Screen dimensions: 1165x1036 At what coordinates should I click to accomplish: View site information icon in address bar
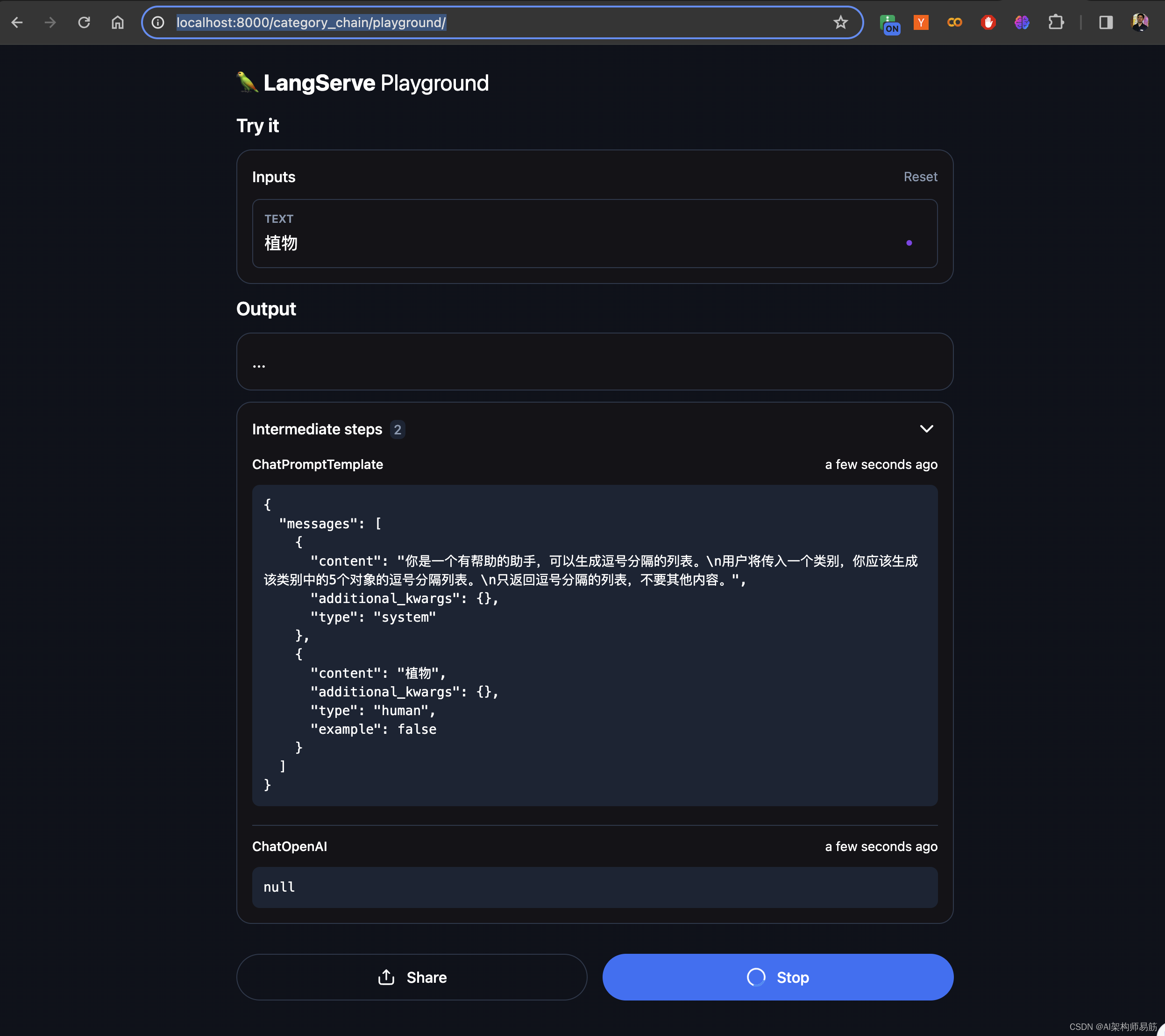click(158, 22)
